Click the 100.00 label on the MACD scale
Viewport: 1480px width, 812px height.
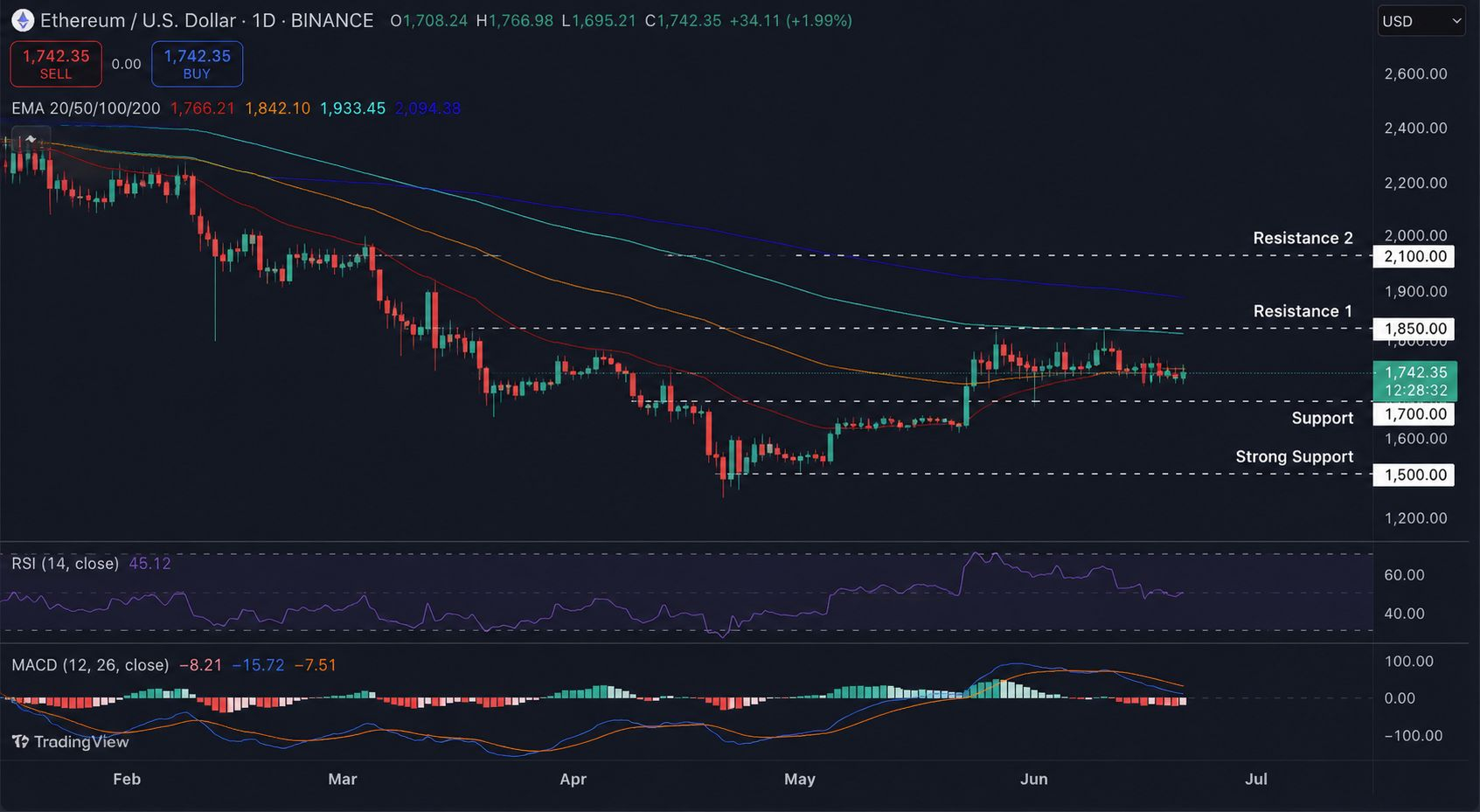tap(1409, 661)
